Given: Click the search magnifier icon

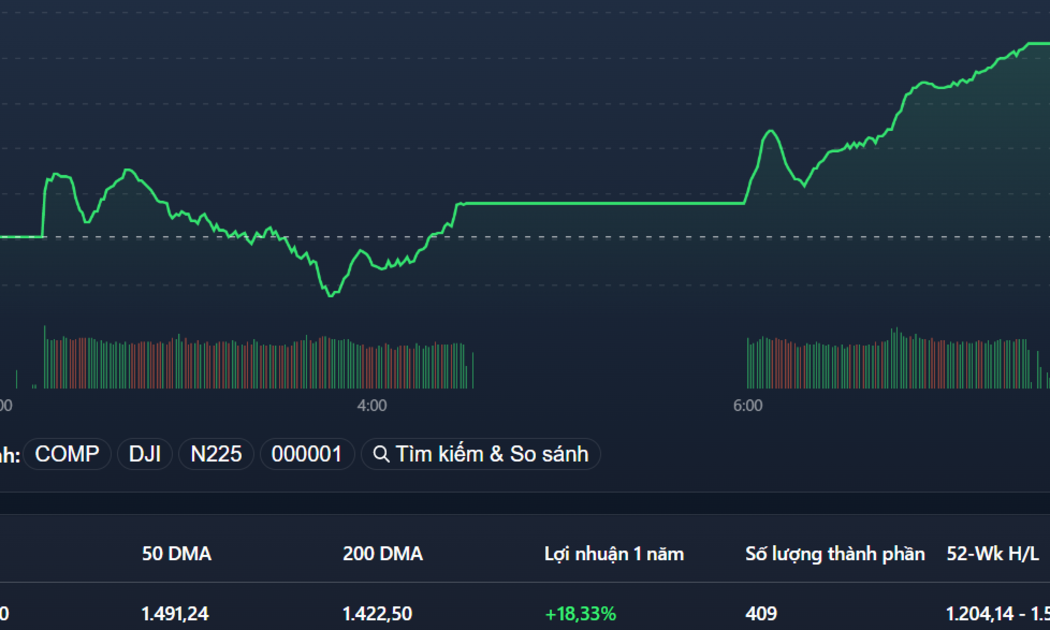Looking at the screenshot, I should 381,455.
